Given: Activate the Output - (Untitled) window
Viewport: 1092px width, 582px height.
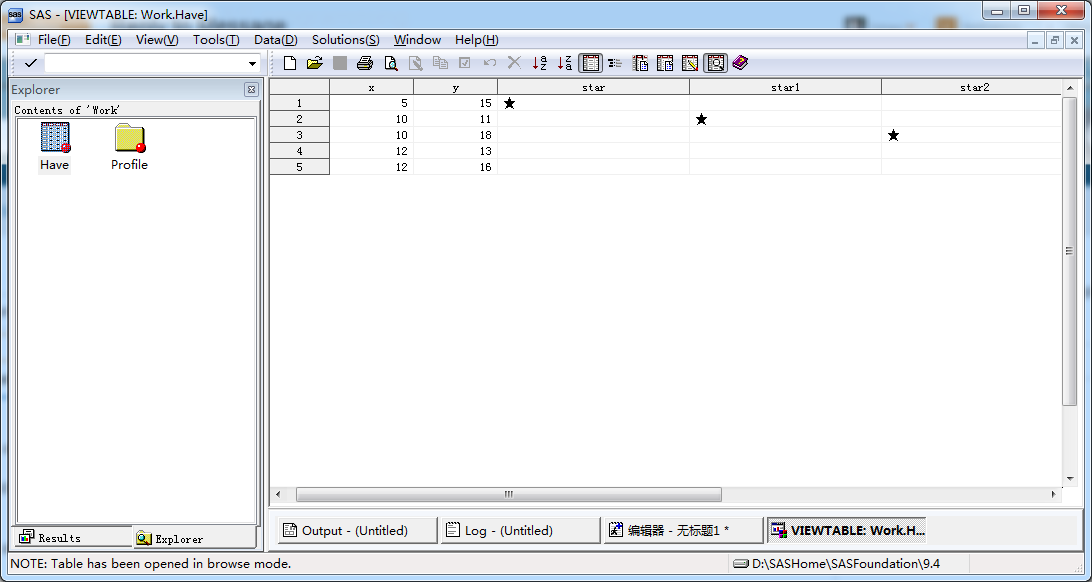Looking at the screenshot, I should pyautogui.click(x=356, y=530).
